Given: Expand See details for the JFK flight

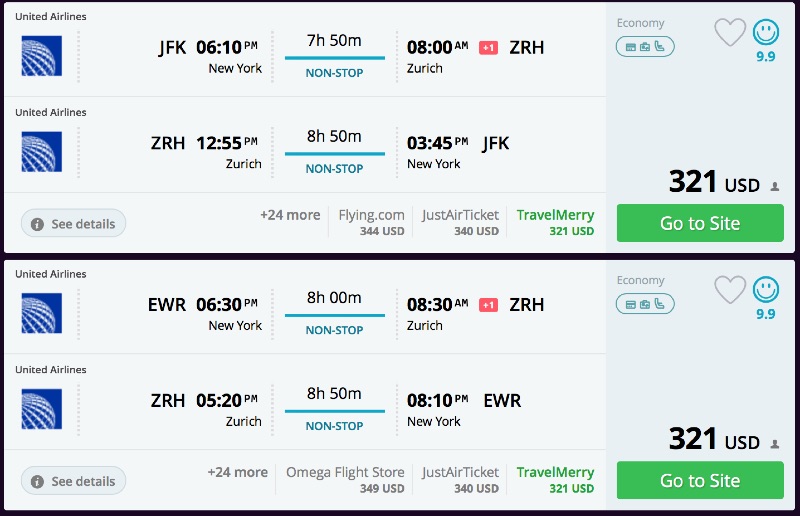Looking at the screenshot, I should tap(74, 224).
